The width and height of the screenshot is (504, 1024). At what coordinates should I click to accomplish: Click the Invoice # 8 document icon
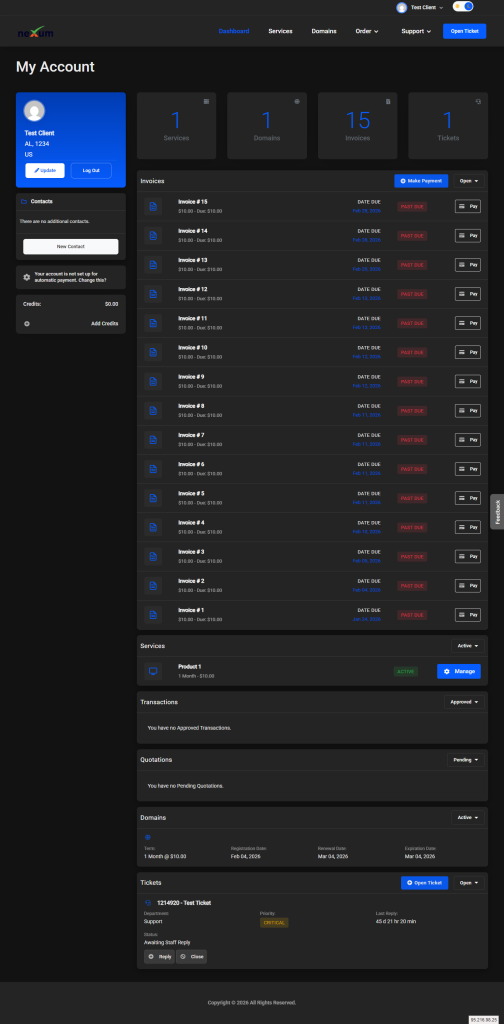click(x=153, y=411)
